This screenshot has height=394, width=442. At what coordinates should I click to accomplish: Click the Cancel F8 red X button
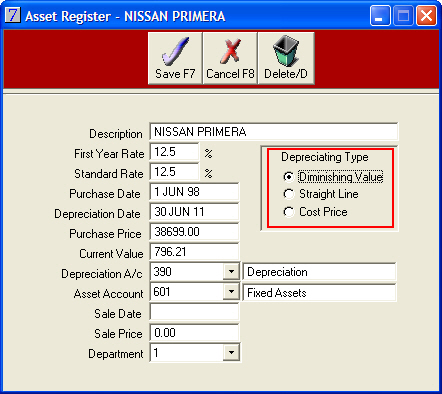230,58
